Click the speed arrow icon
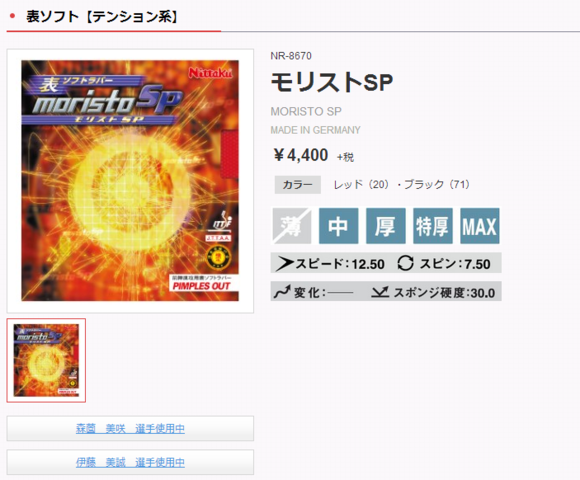 [284, 264]
